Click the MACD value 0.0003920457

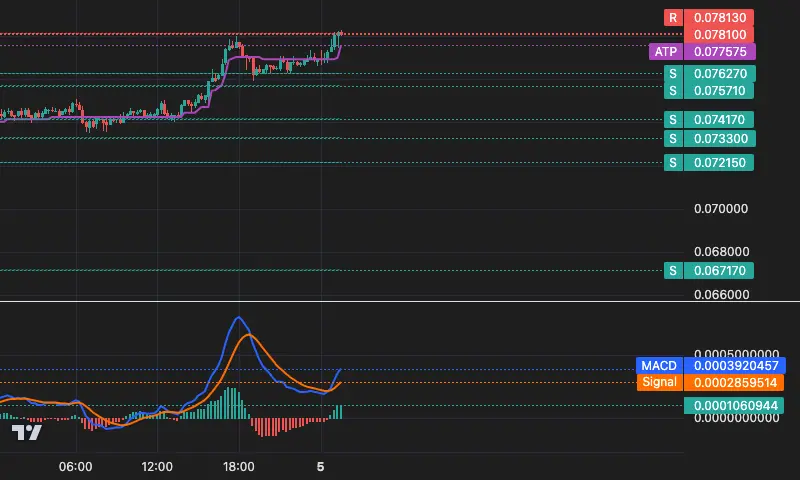[735, 366]
